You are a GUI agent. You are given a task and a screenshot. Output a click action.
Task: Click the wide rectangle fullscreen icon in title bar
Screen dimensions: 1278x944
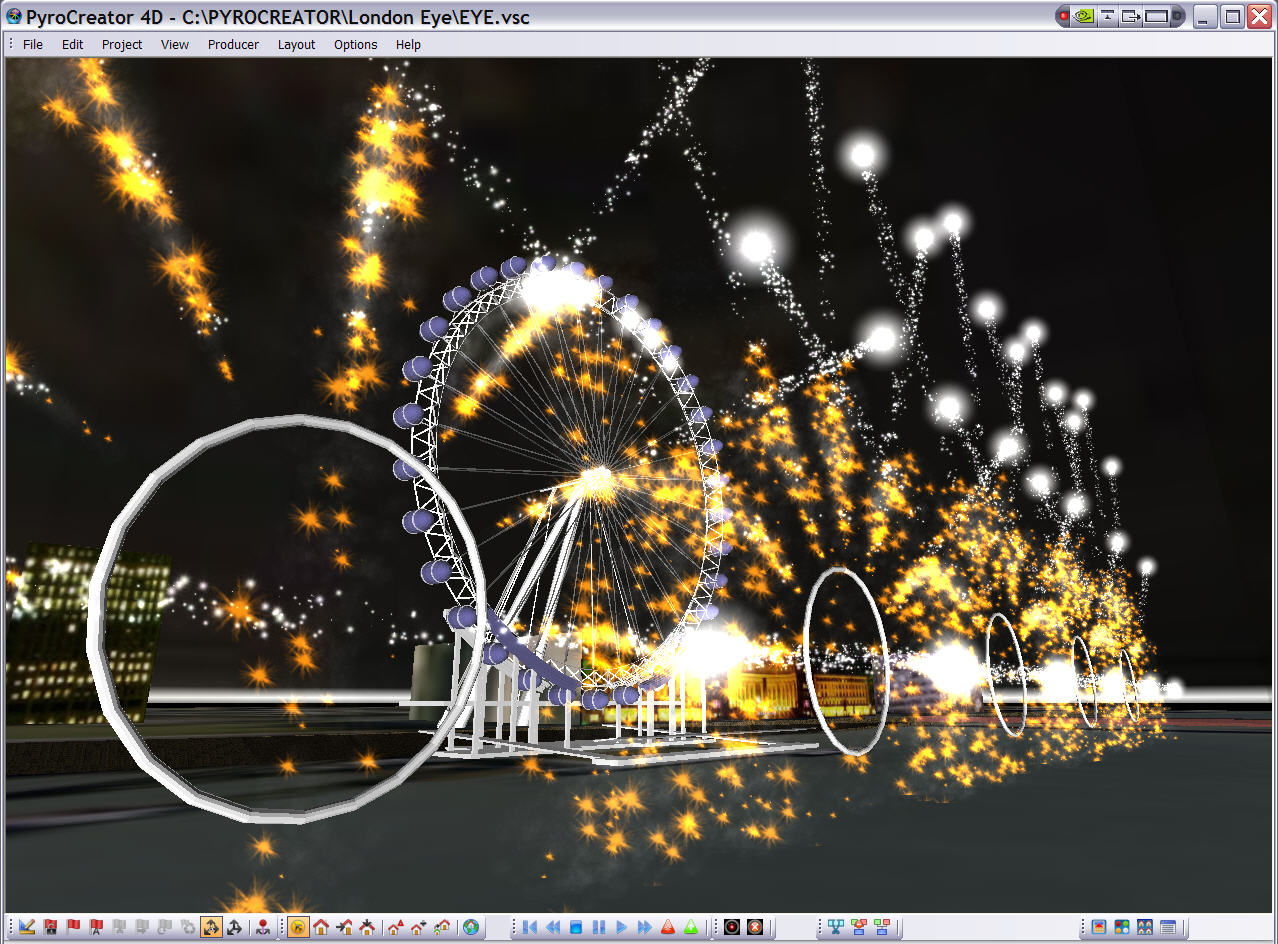click(x=1158, y=17)
